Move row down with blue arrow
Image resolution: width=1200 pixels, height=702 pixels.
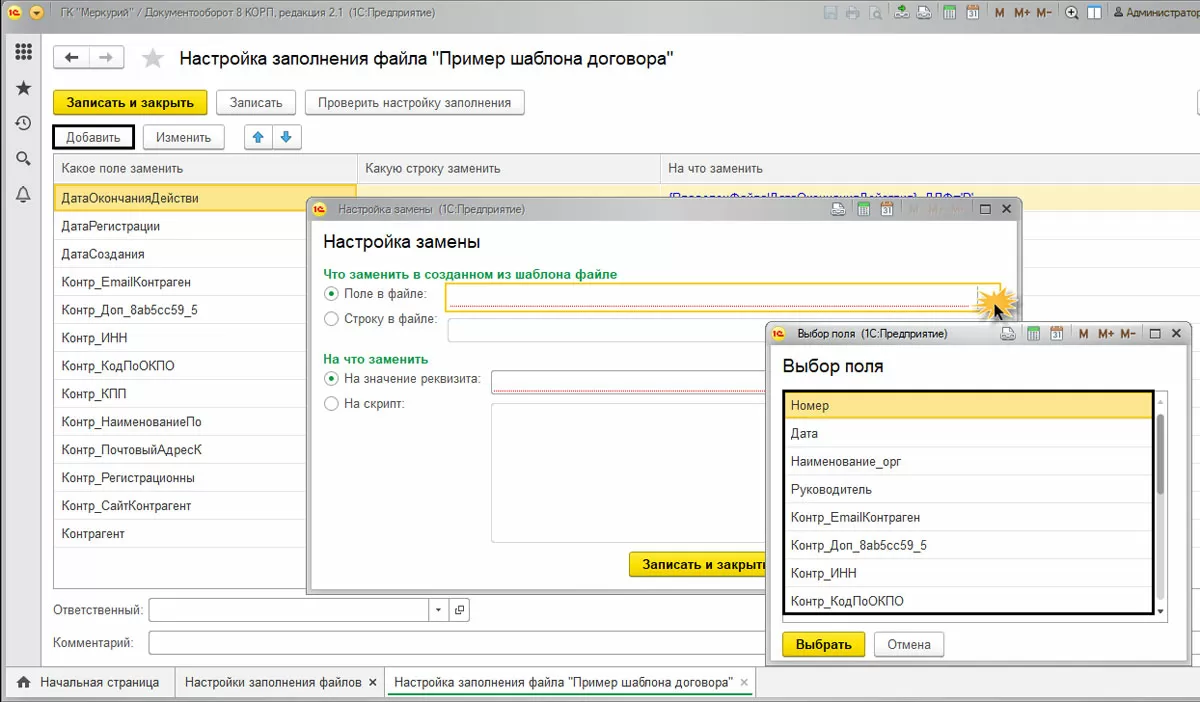pos(286,137)
